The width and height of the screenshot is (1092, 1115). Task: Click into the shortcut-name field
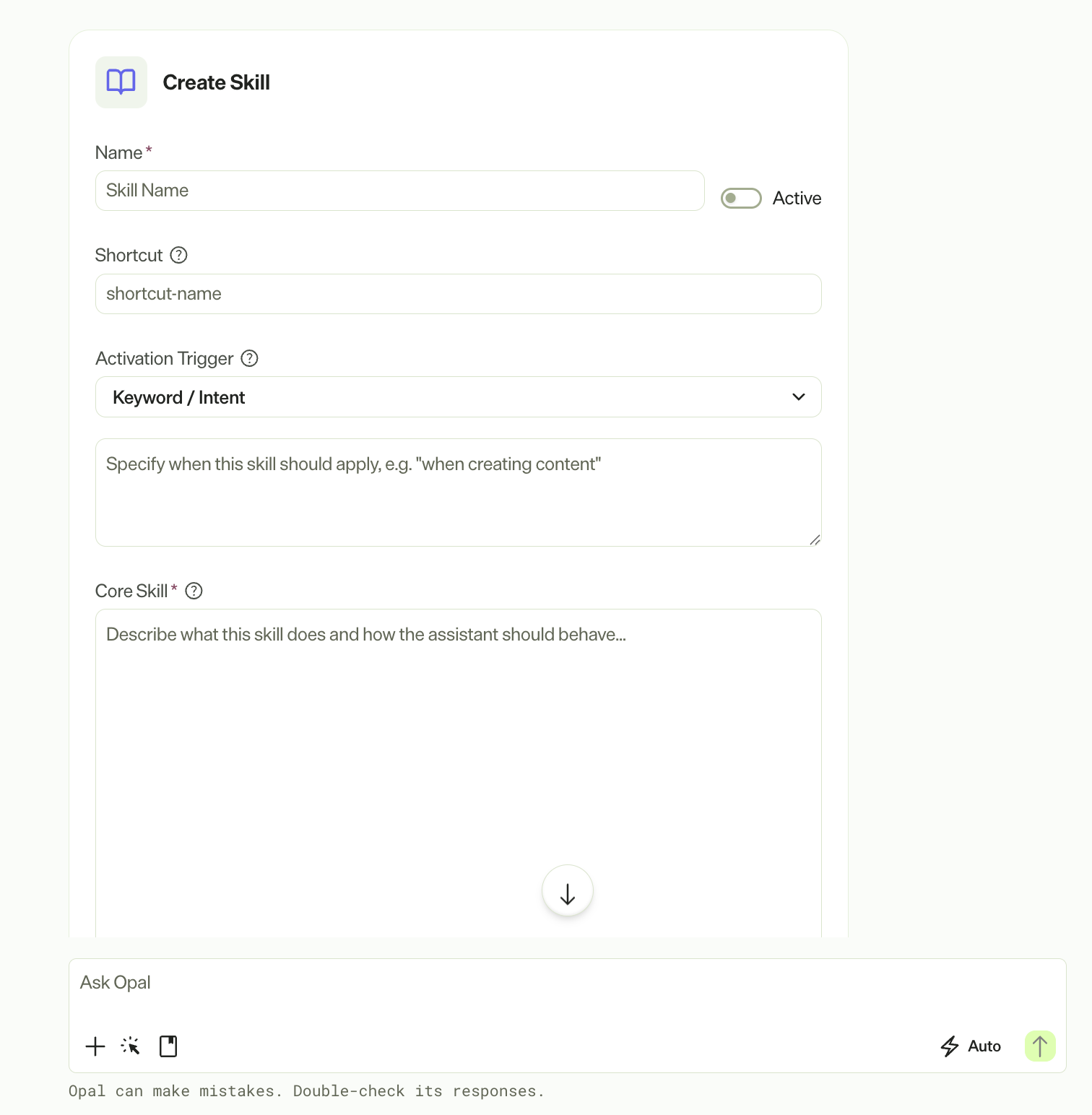coord(459,294)
